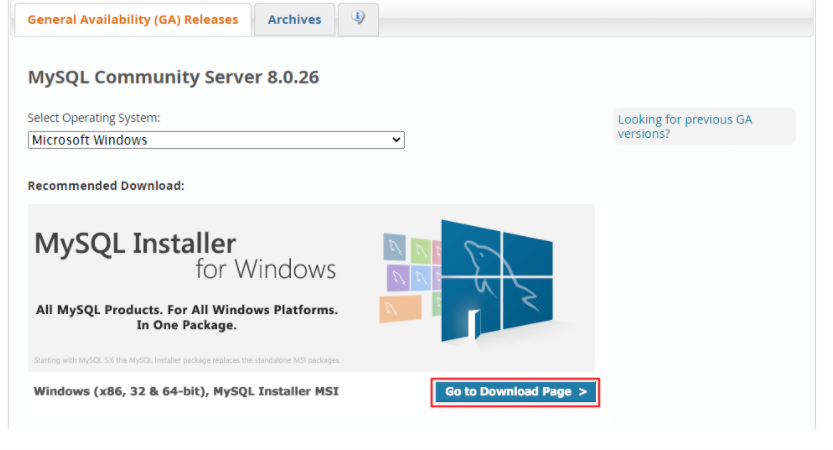Switch to the Archives tab
The image size is (833, 450).
(294, 20)
